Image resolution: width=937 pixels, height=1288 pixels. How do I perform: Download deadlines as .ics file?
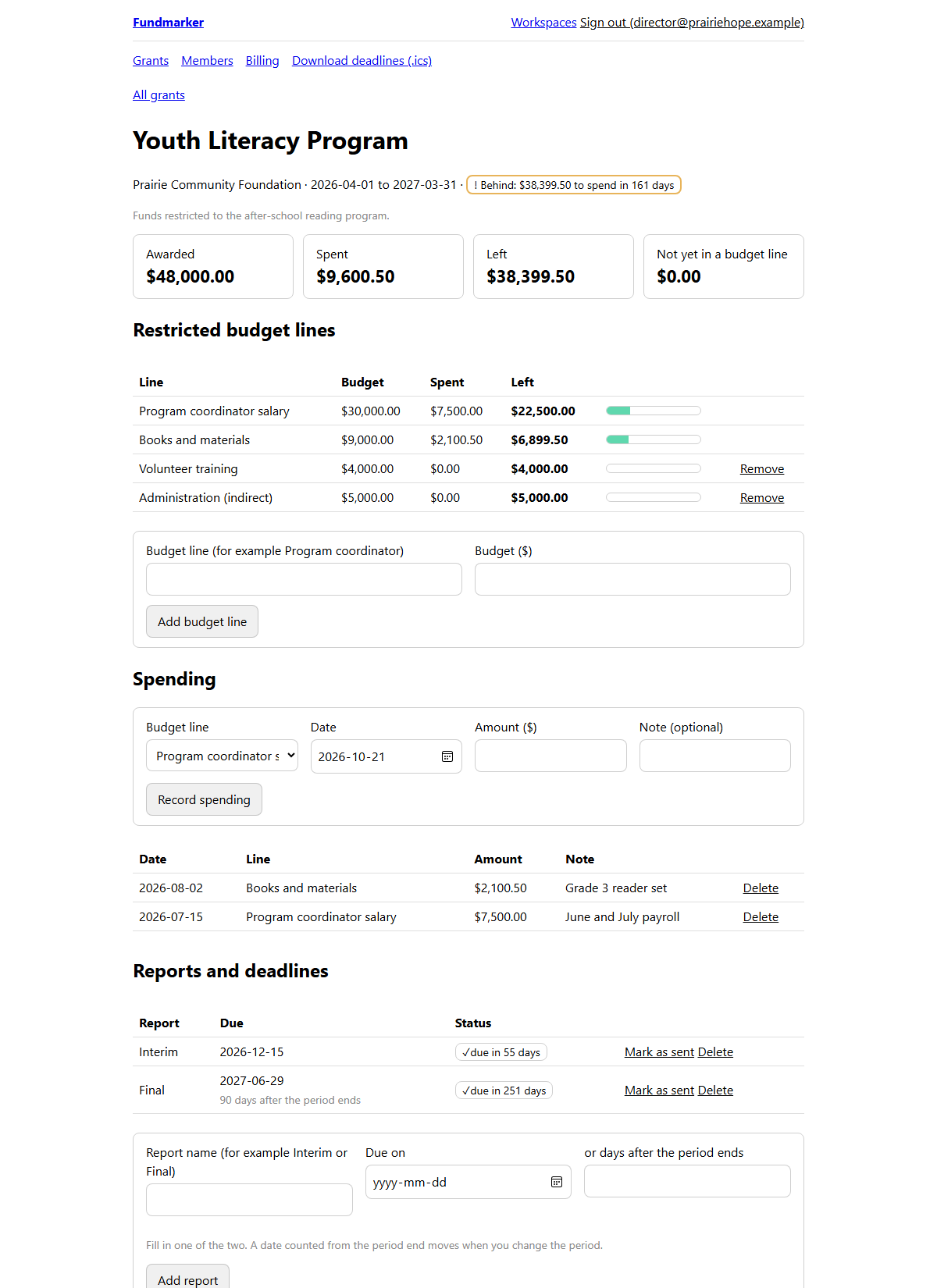[362, 61]
